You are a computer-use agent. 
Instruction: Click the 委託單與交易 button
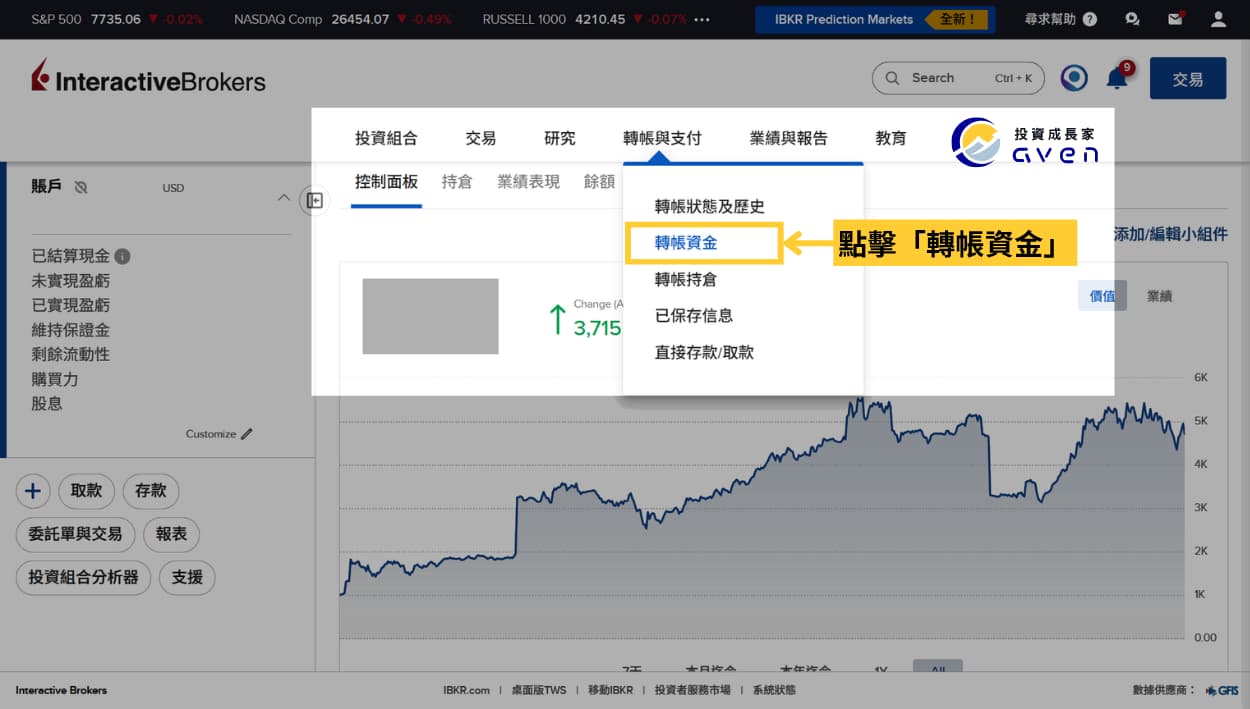75,534
